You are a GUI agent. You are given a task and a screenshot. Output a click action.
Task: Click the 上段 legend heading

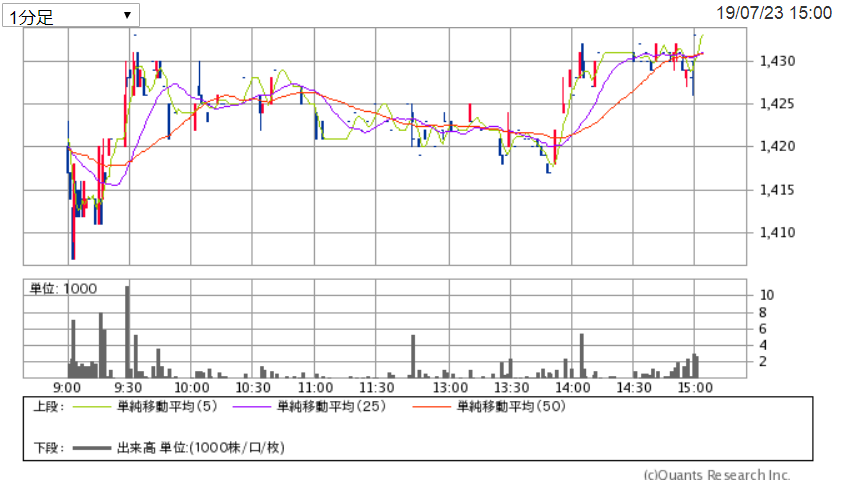[49, 407]
